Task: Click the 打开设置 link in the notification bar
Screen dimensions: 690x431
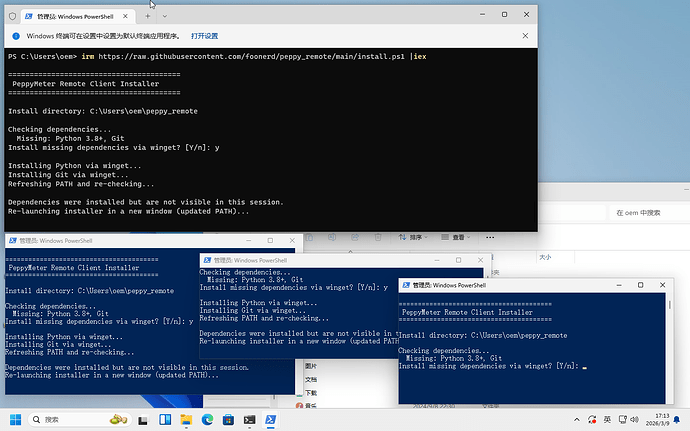Action: pyautogui.click(x=205, y=35)
